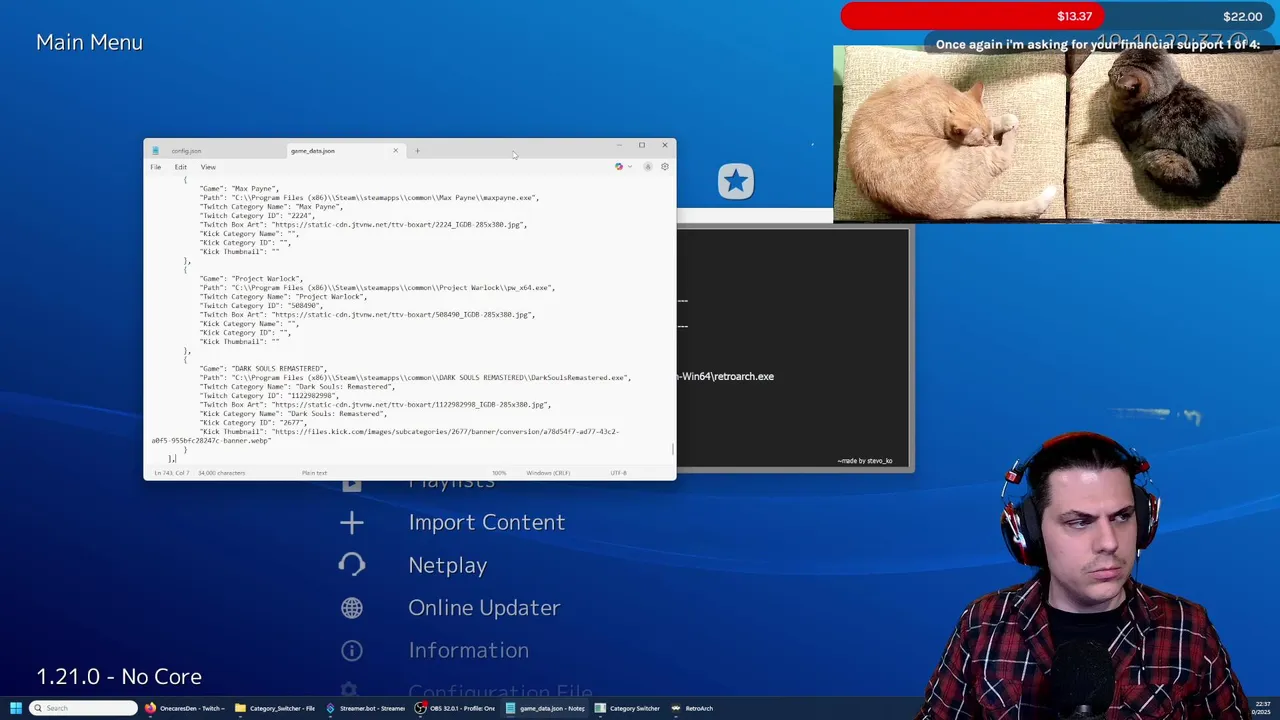Click the "Twitch Category ID": "508490" line
Screen dimensions: 1280x720
point(262,306)
